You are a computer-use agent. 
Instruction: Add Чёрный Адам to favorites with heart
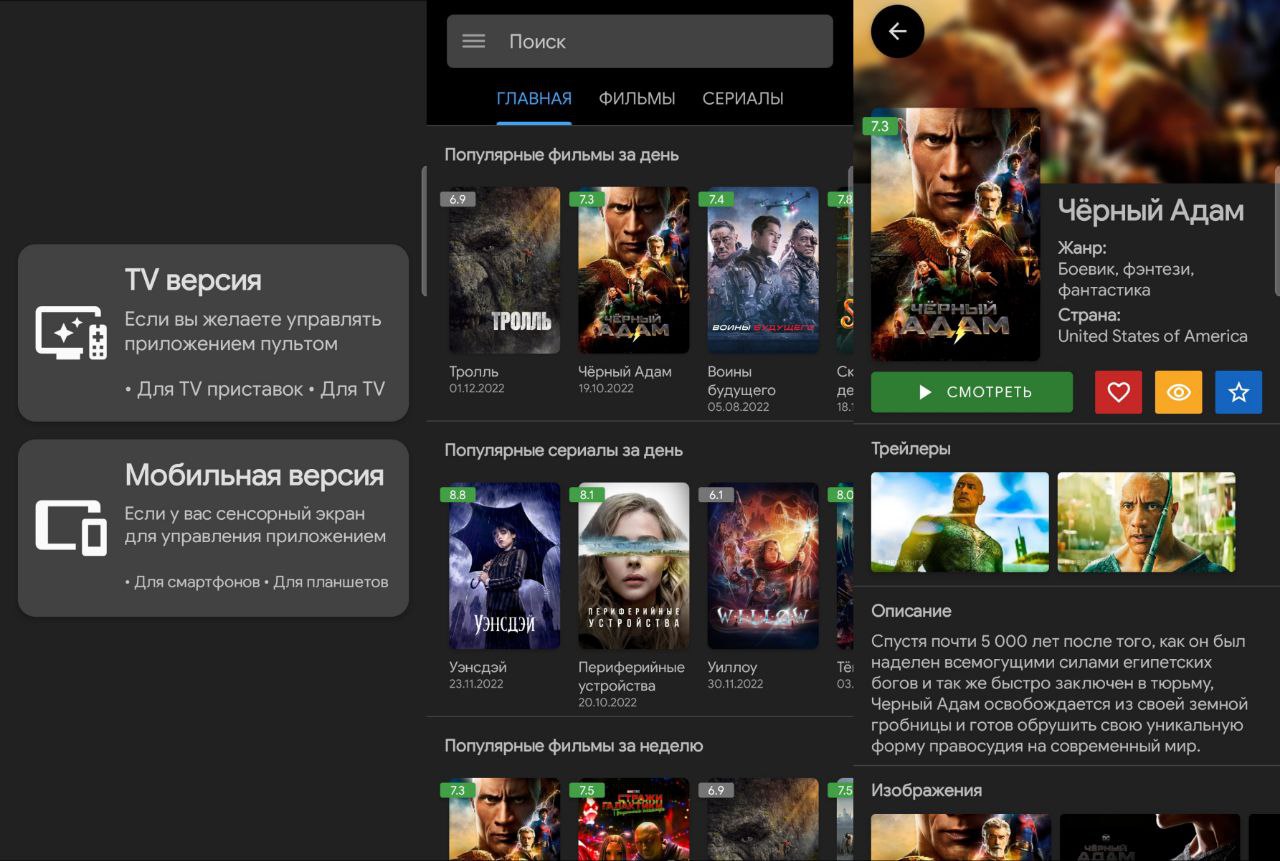1118,392
